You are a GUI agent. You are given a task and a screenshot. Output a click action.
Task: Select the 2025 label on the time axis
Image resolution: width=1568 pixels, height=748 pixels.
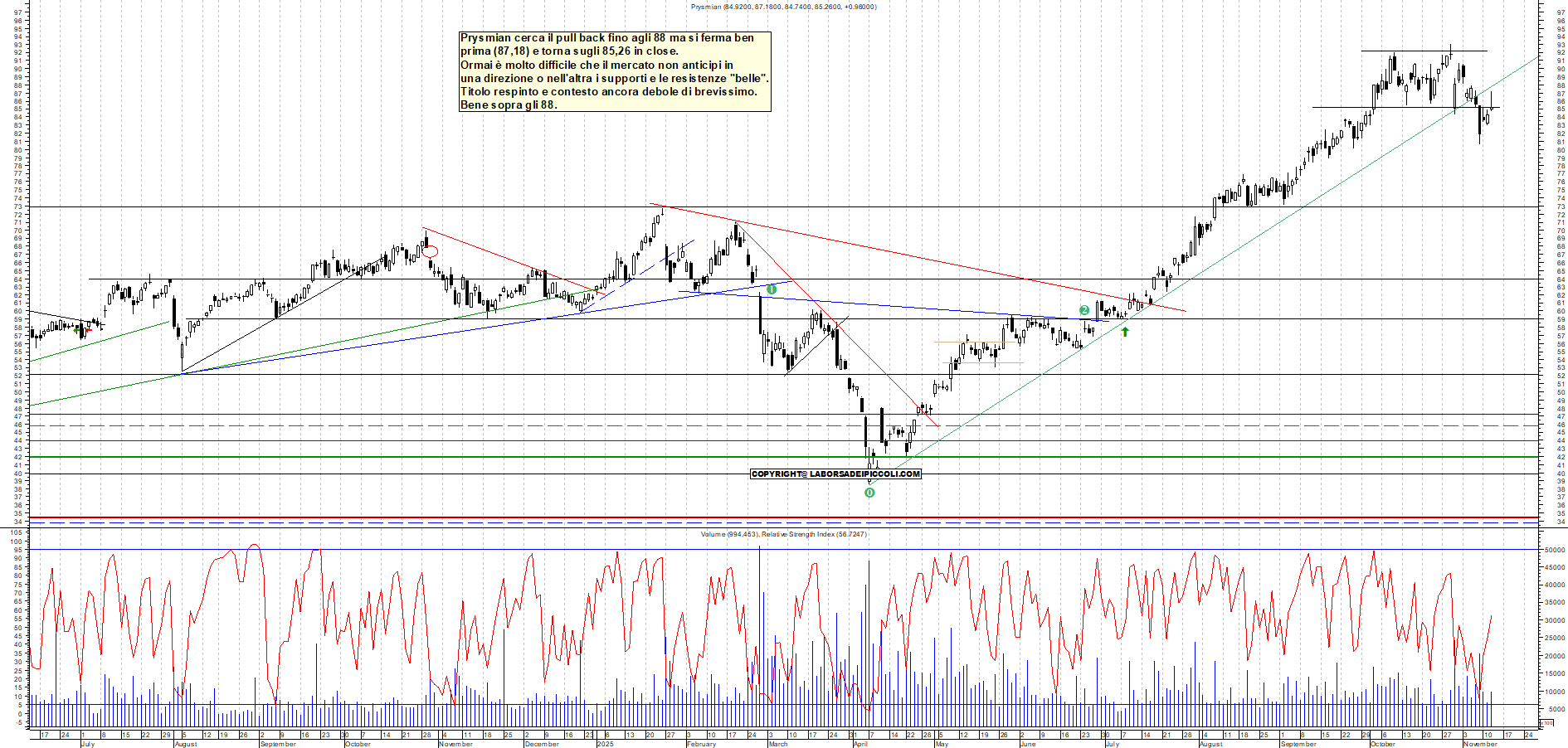click(606, 745)
